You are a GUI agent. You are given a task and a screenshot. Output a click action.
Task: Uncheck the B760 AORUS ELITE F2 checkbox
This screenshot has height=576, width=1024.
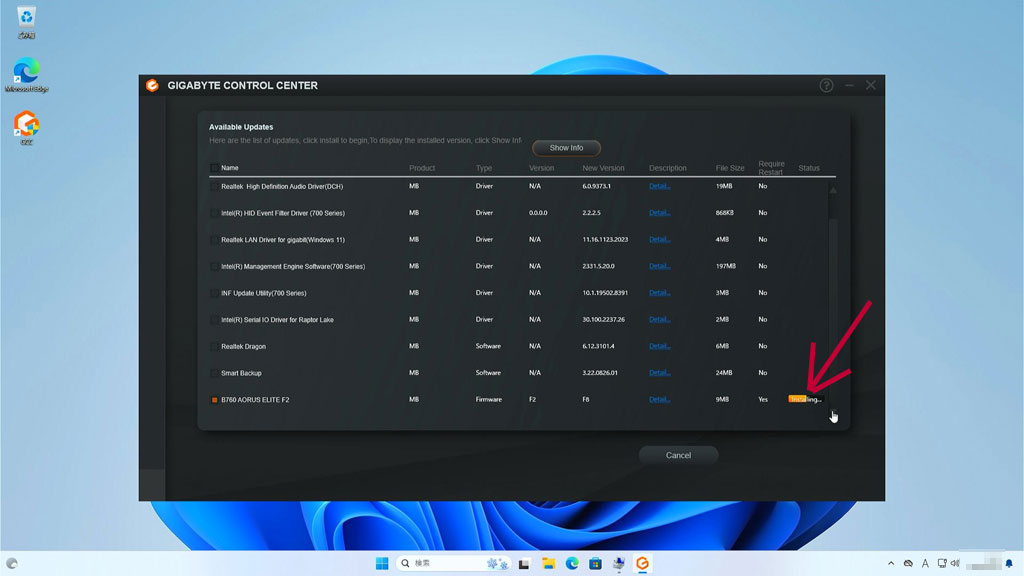(x=214, y=400)
